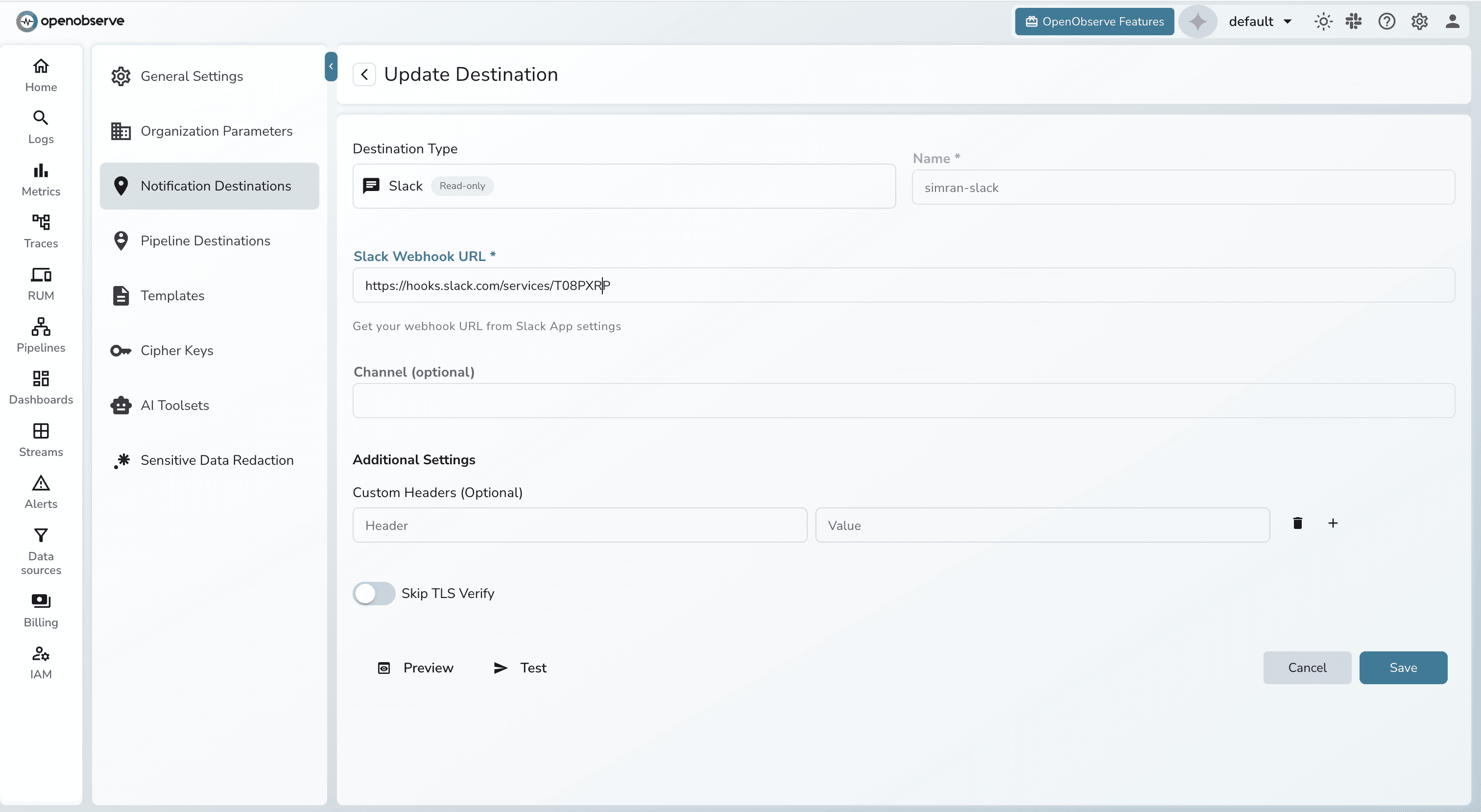
Task: Open settings gear in top bar
Action: pos(1419,22)
